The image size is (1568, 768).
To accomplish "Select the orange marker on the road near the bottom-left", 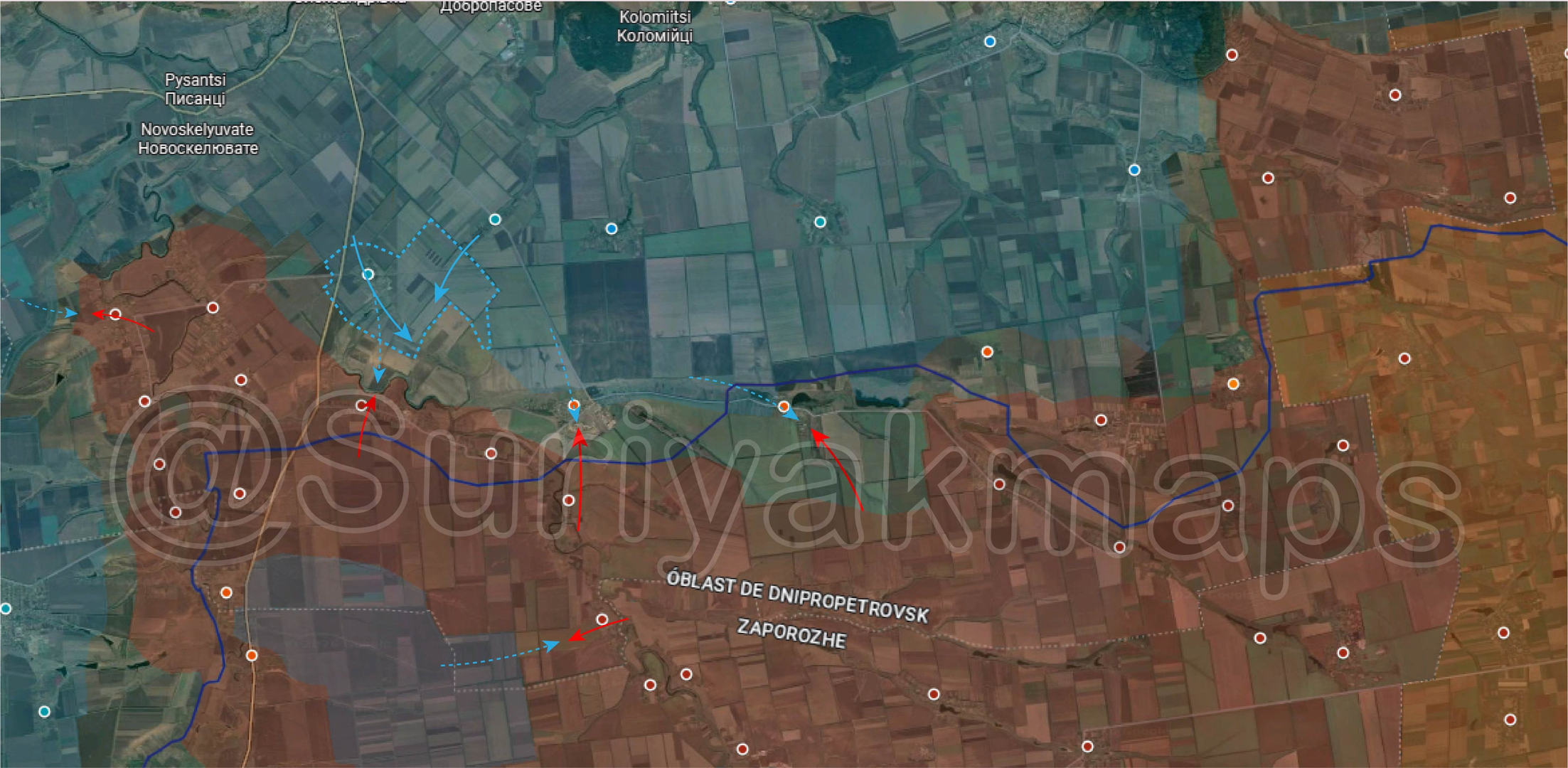I will point(251,655).
